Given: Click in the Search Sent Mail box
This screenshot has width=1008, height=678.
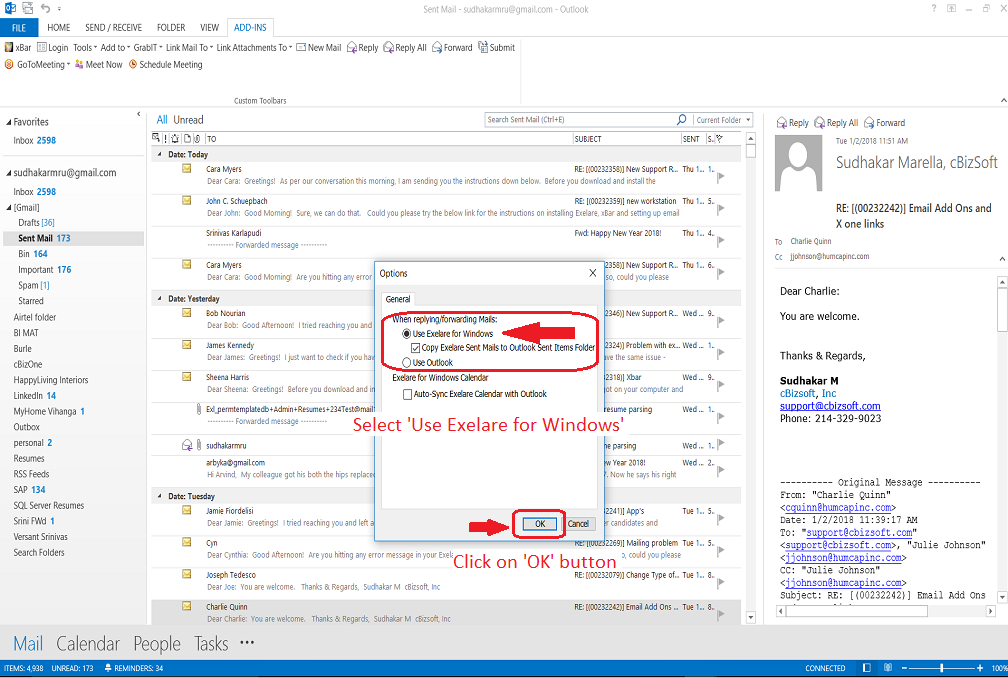Looking at the screenshot, I should click(580, 120).
